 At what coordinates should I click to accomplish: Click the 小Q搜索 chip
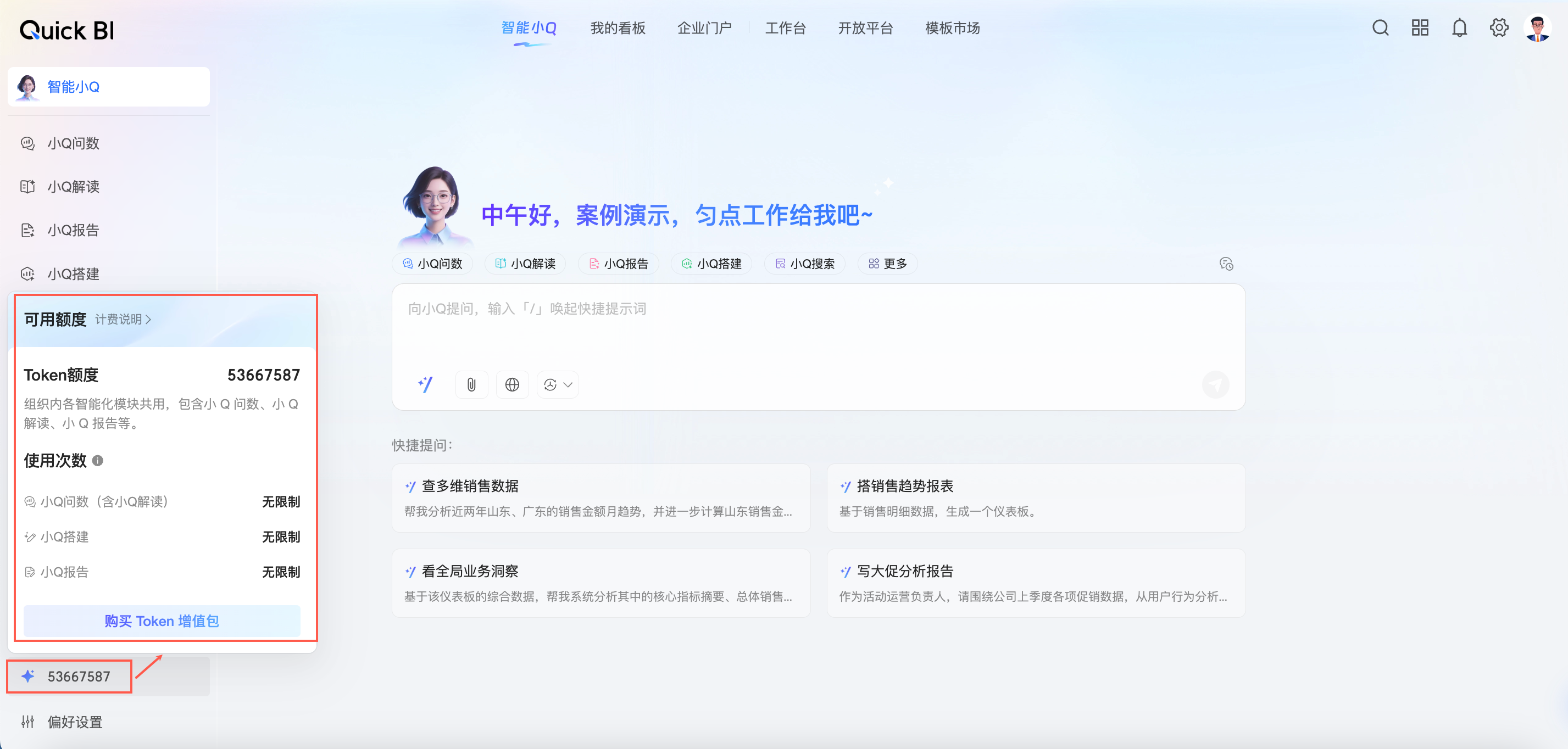pyautogui.click(x=805, y=264)
